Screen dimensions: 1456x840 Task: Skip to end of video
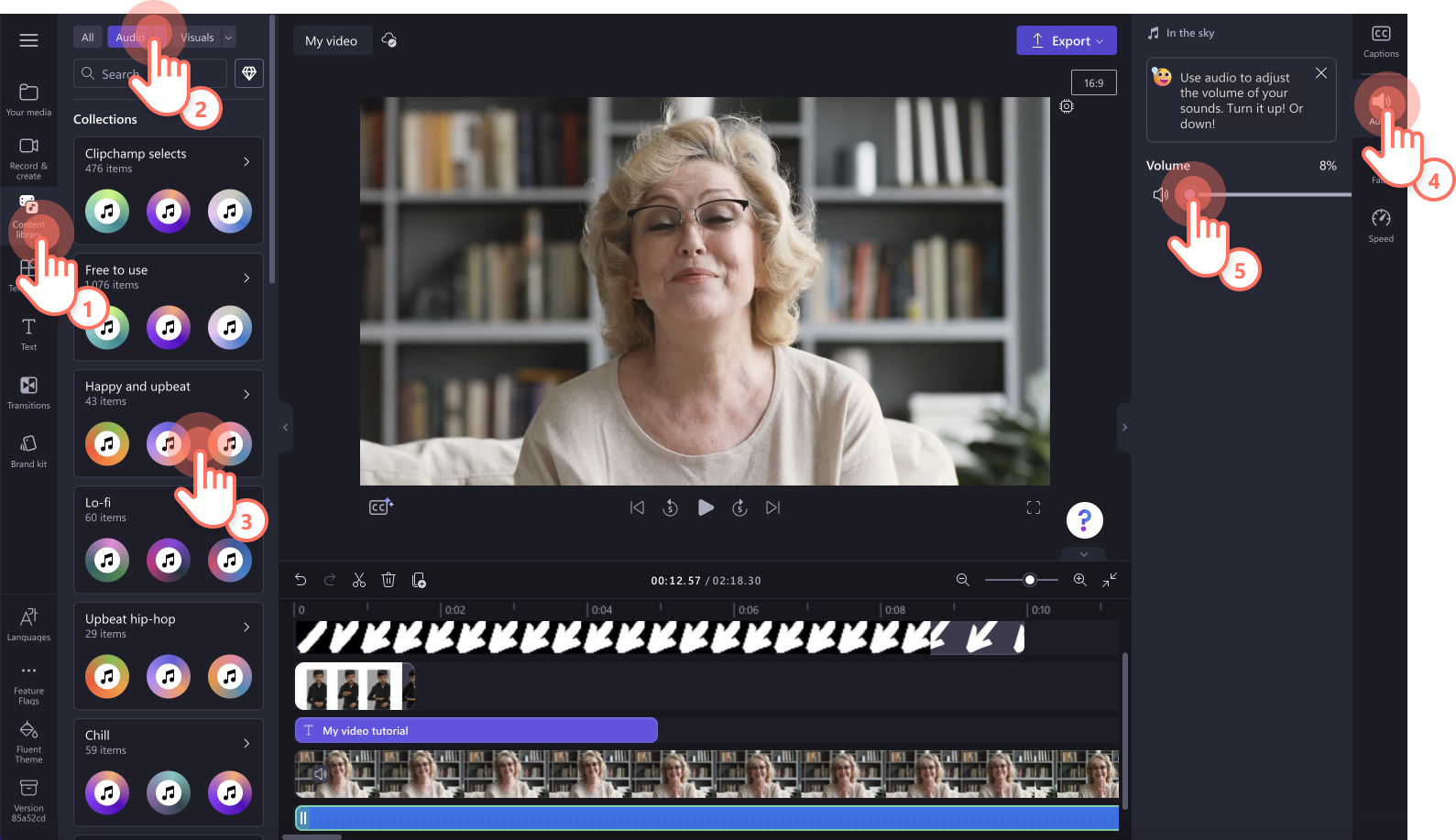pyautogui.click(x=773, y=507)
